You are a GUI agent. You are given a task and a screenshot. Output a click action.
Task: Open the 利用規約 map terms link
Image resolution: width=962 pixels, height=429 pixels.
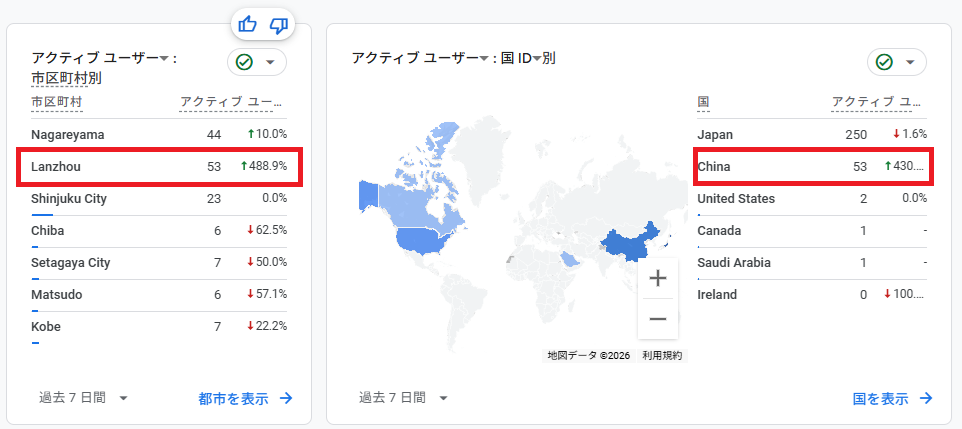click(662, 355)
